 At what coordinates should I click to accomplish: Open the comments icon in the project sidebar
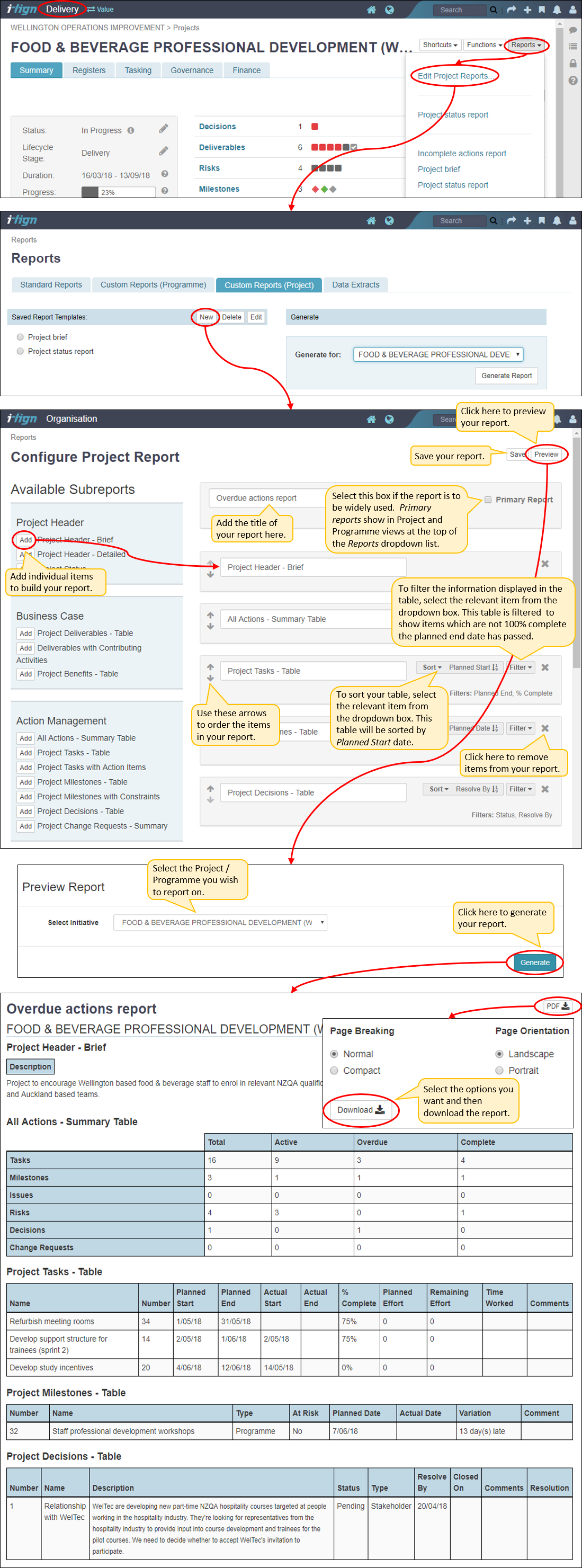[x=573, y=30]
